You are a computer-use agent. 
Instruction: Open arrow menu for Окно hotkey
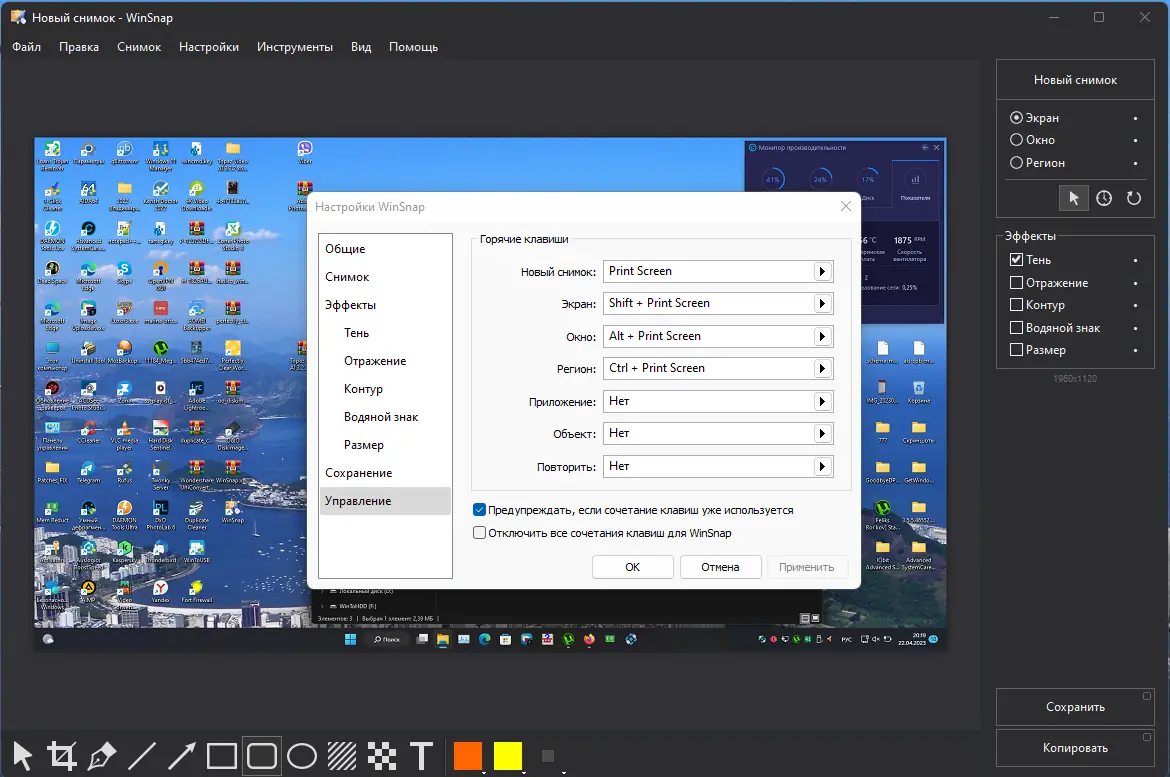[x=822, y=337]
